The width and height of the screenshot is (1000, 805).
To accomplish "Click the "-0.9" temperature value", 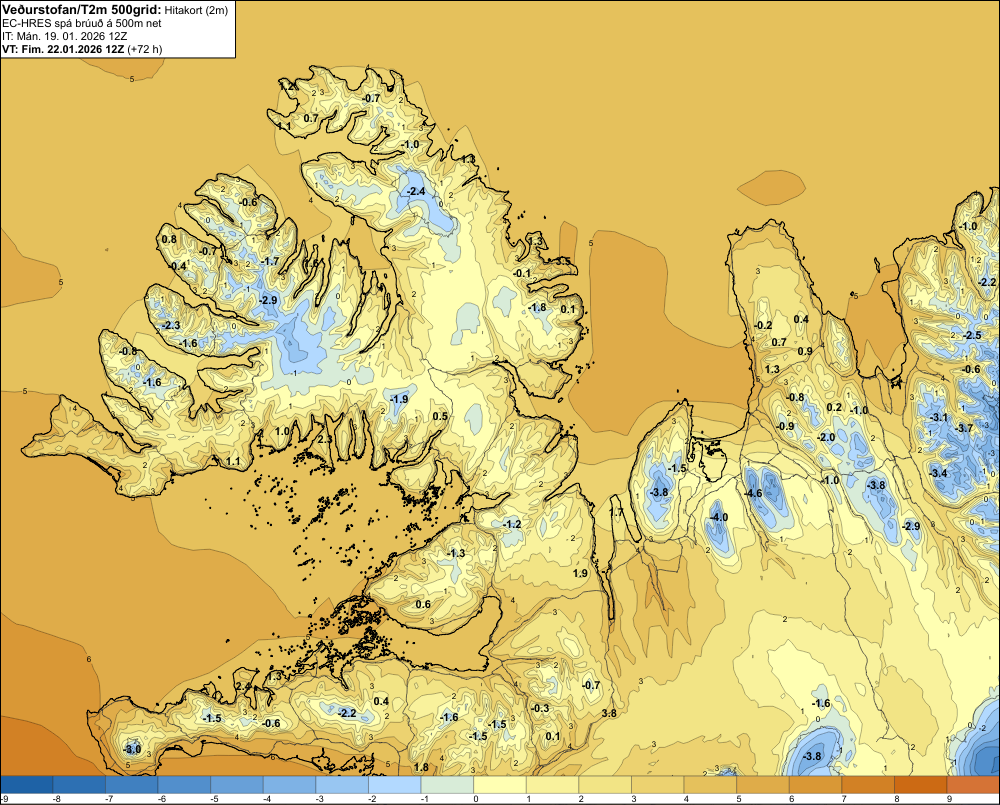I will (x=785, y=426).
